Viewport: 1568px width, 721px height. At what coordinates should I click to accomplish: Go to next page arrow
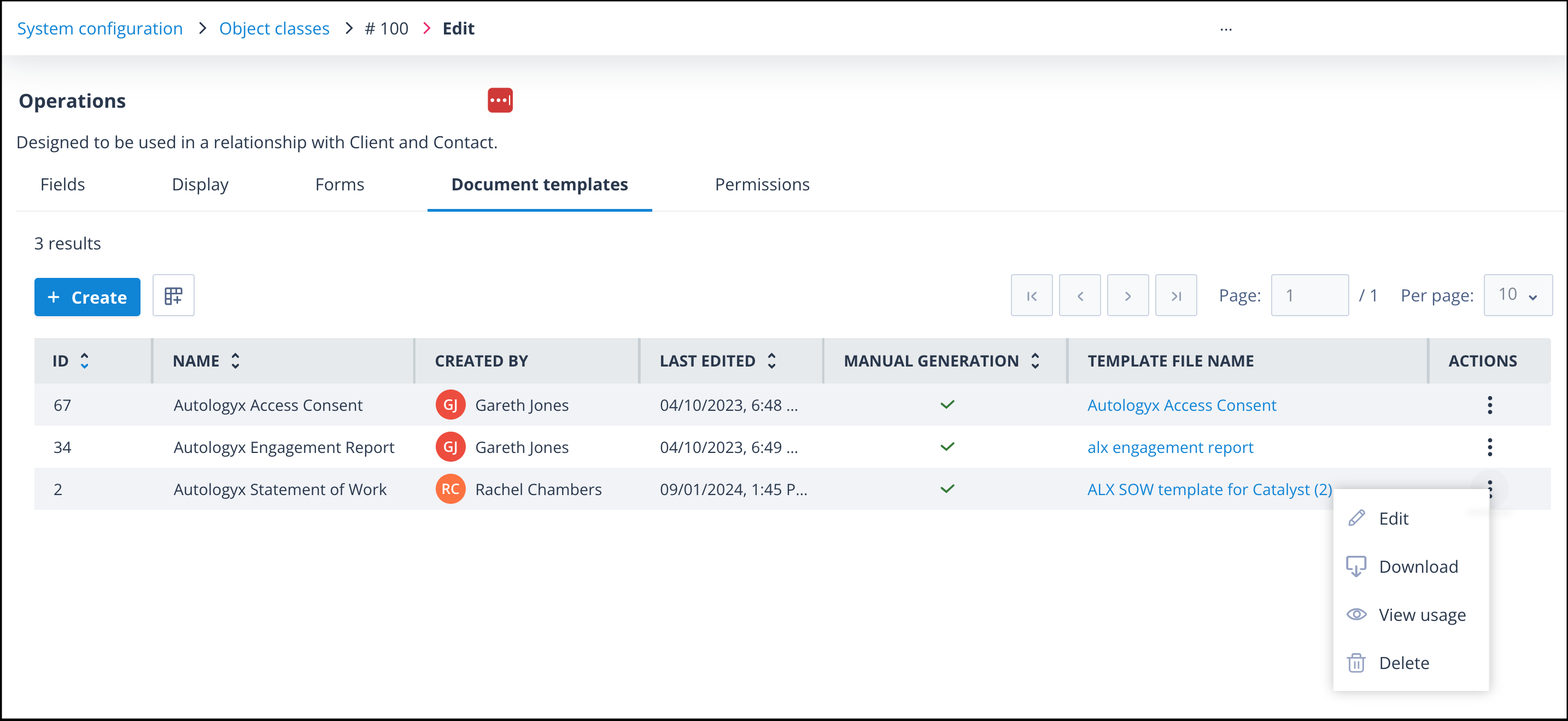coord(1128,296)
